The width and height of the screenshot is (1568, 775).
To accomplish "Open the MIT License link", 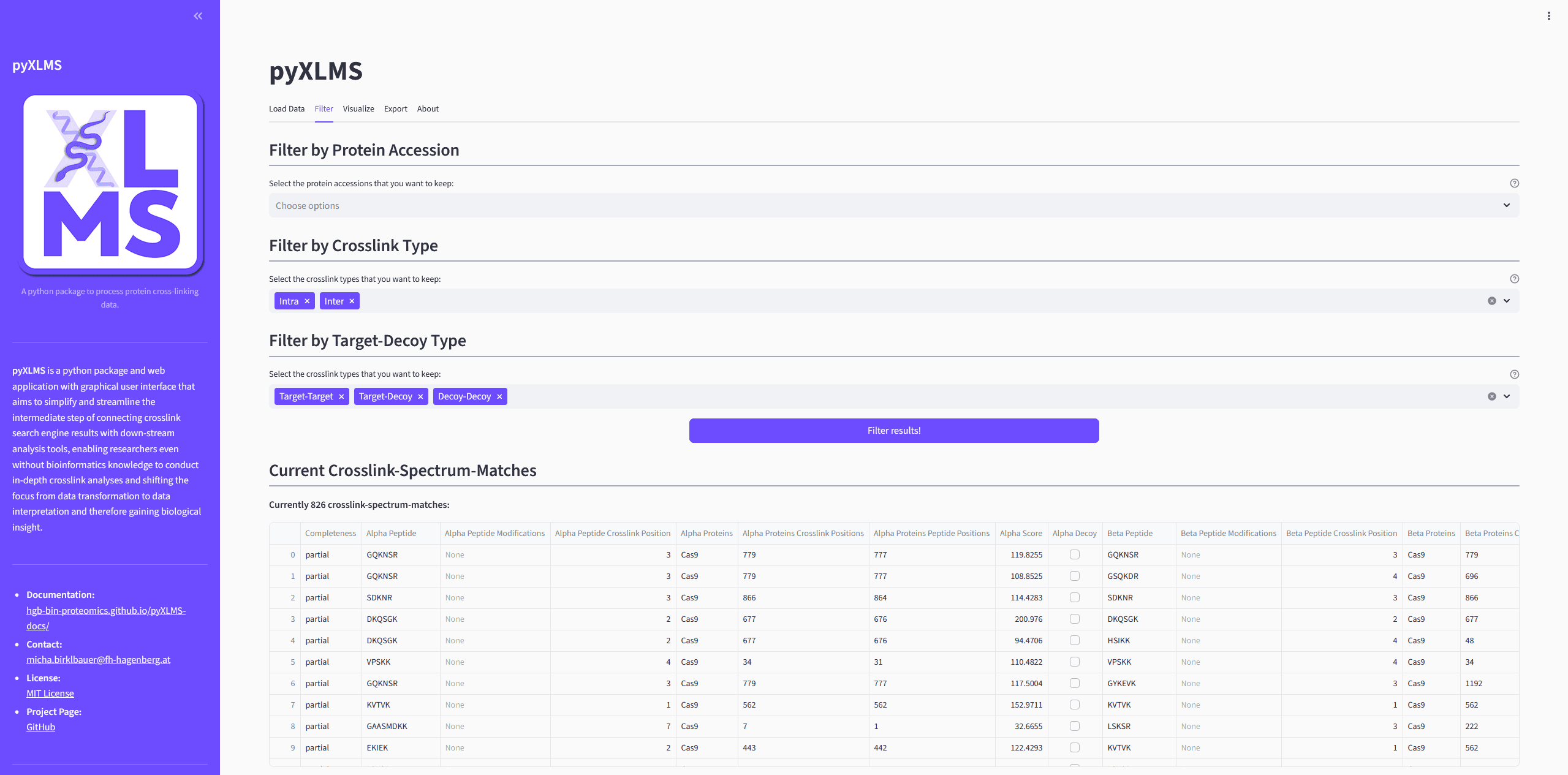I will tap(50, 694).
